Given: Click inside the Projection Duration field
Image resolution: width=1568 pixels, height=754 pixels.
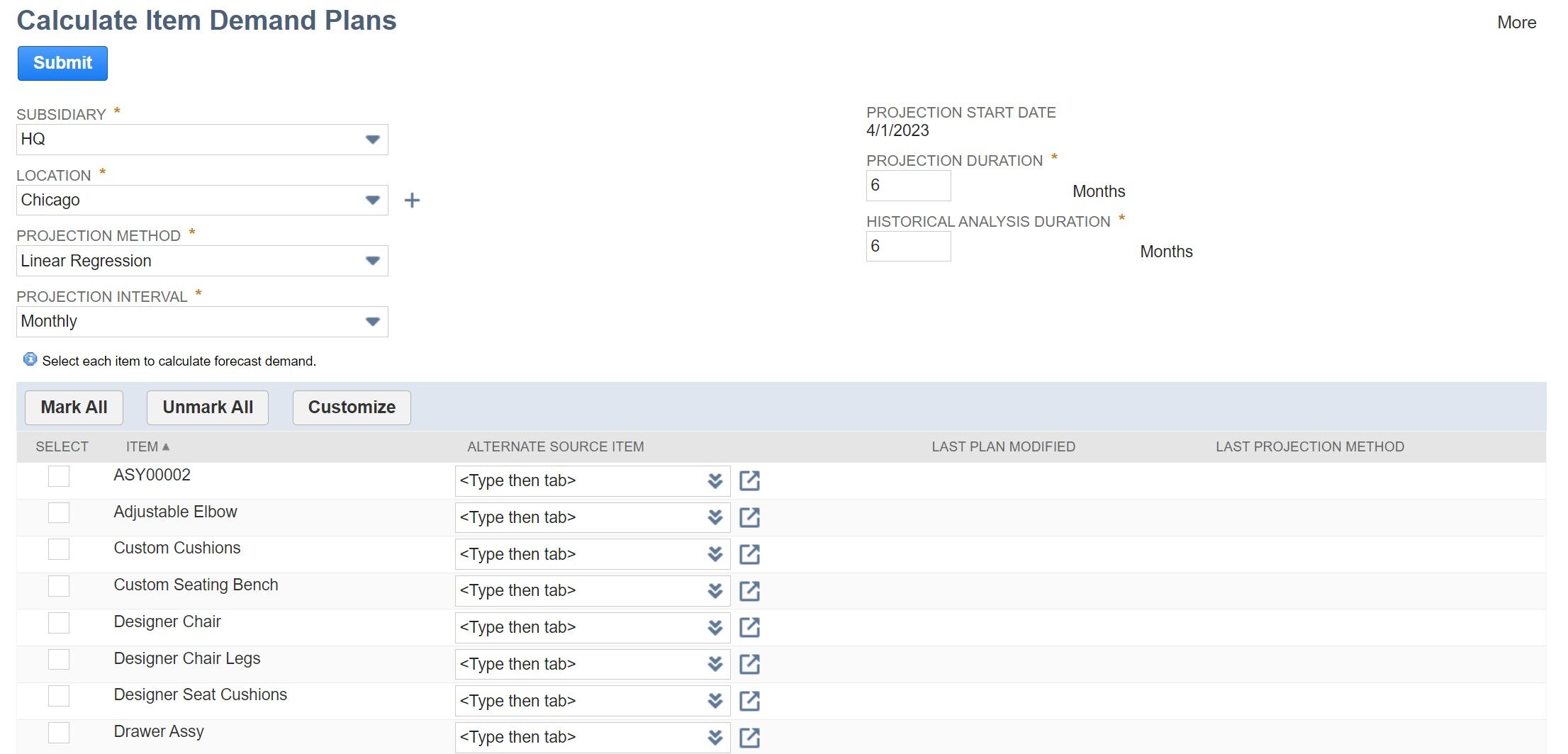Looking at the screenshot, I should (x=908, y=186).
